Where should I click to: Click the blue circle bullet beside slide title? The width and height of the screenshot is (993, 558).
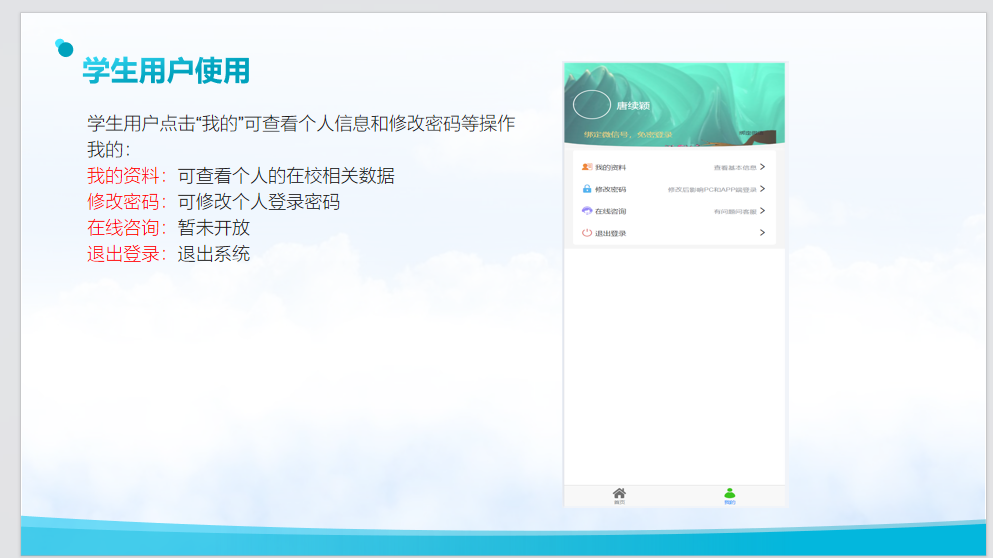65,48
